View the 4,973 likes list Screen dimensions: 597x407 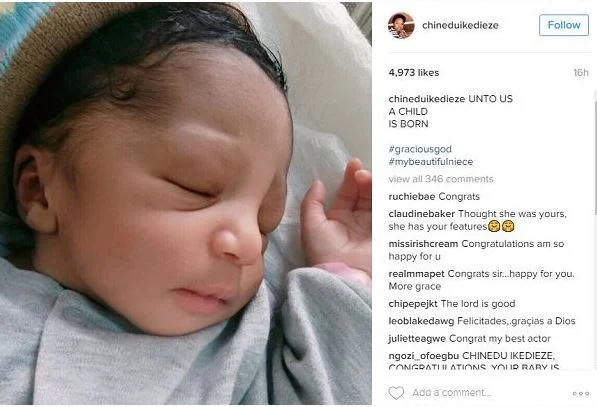coord(414,72)
